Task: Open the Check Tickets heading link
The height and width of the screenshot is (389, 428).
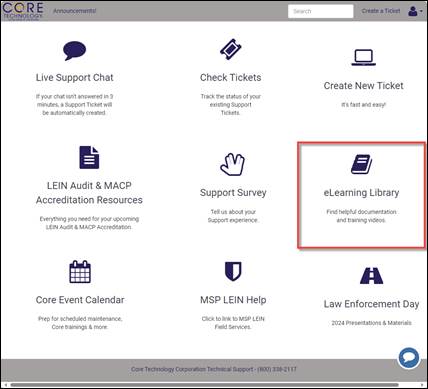Action: [231, 77]
